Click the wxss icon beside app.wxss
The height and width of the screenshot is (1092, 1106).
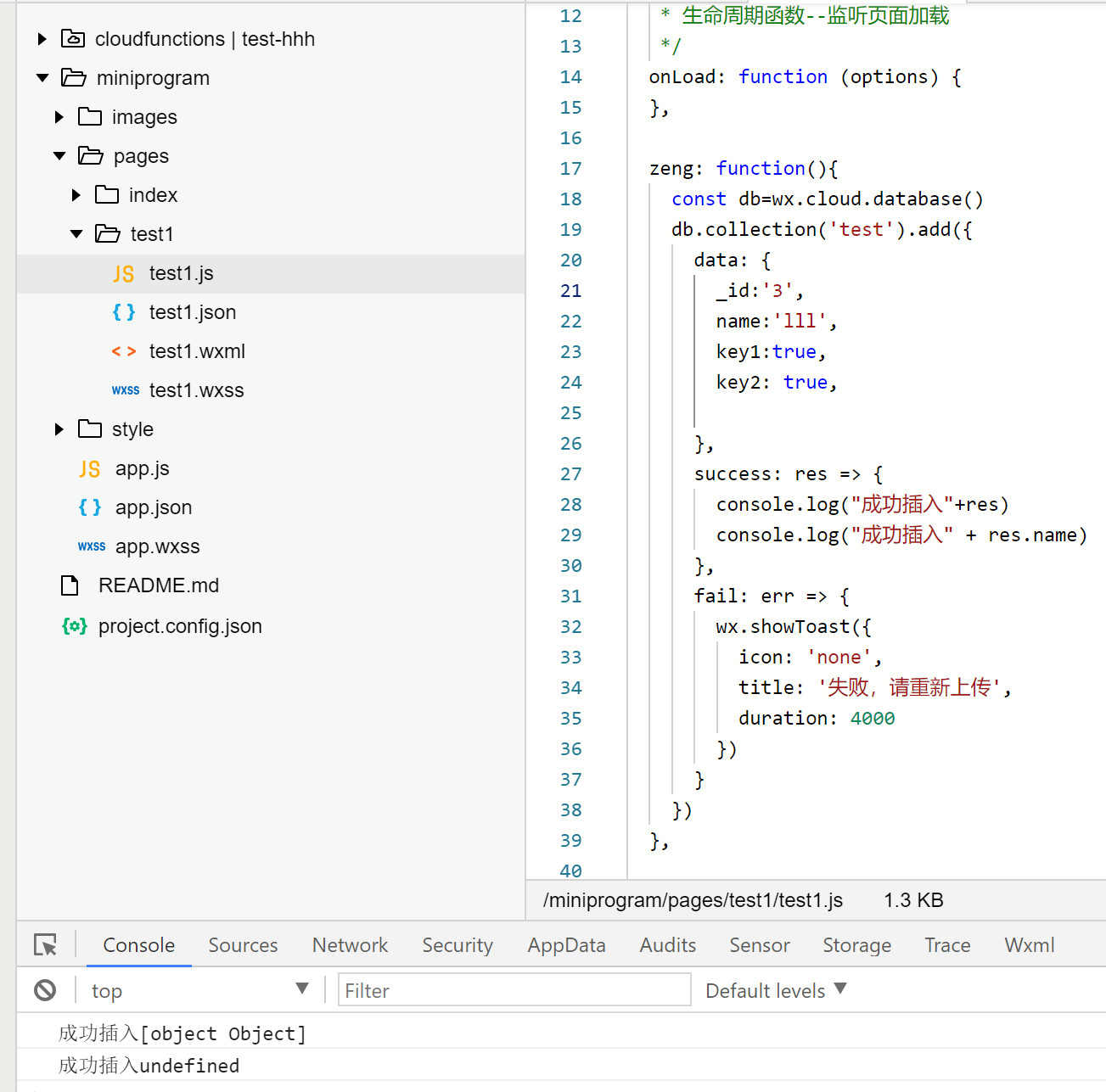click(92, 546)
